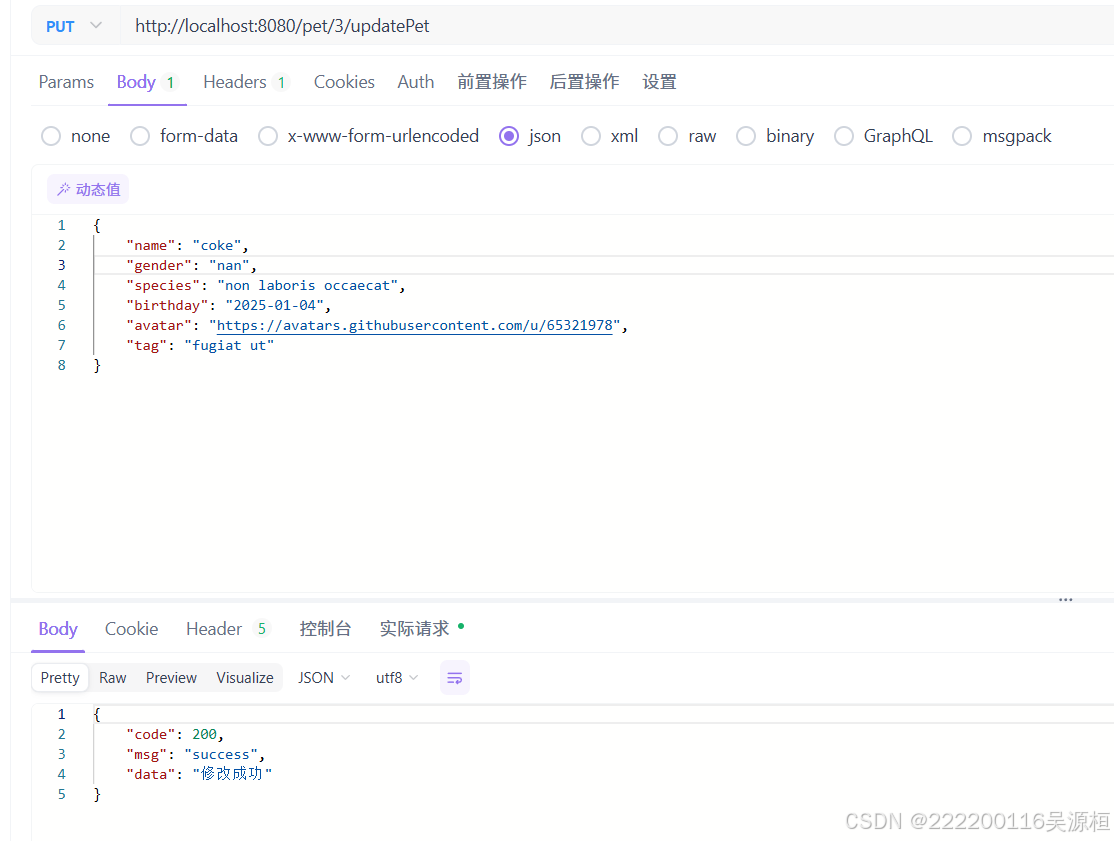The width and height of the screenshot is (1114, 841).
Task: Click the response data 修改成功 line
Action: [x=199, y=774]
